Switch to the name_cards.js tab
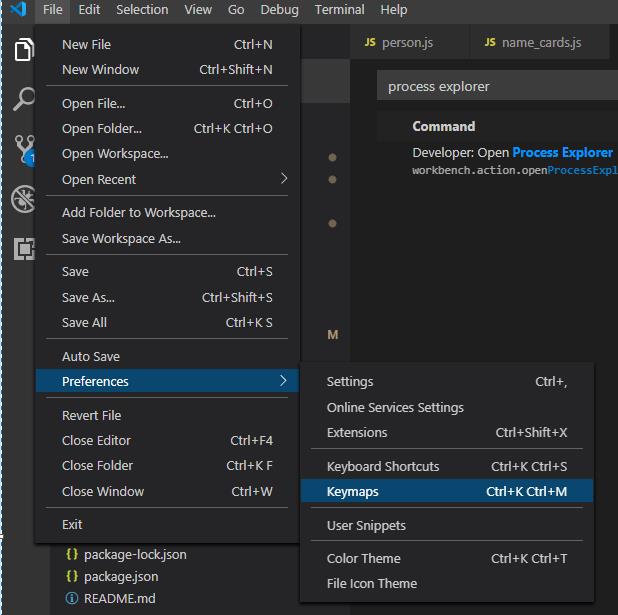618x615 pixels. point(539,42)
